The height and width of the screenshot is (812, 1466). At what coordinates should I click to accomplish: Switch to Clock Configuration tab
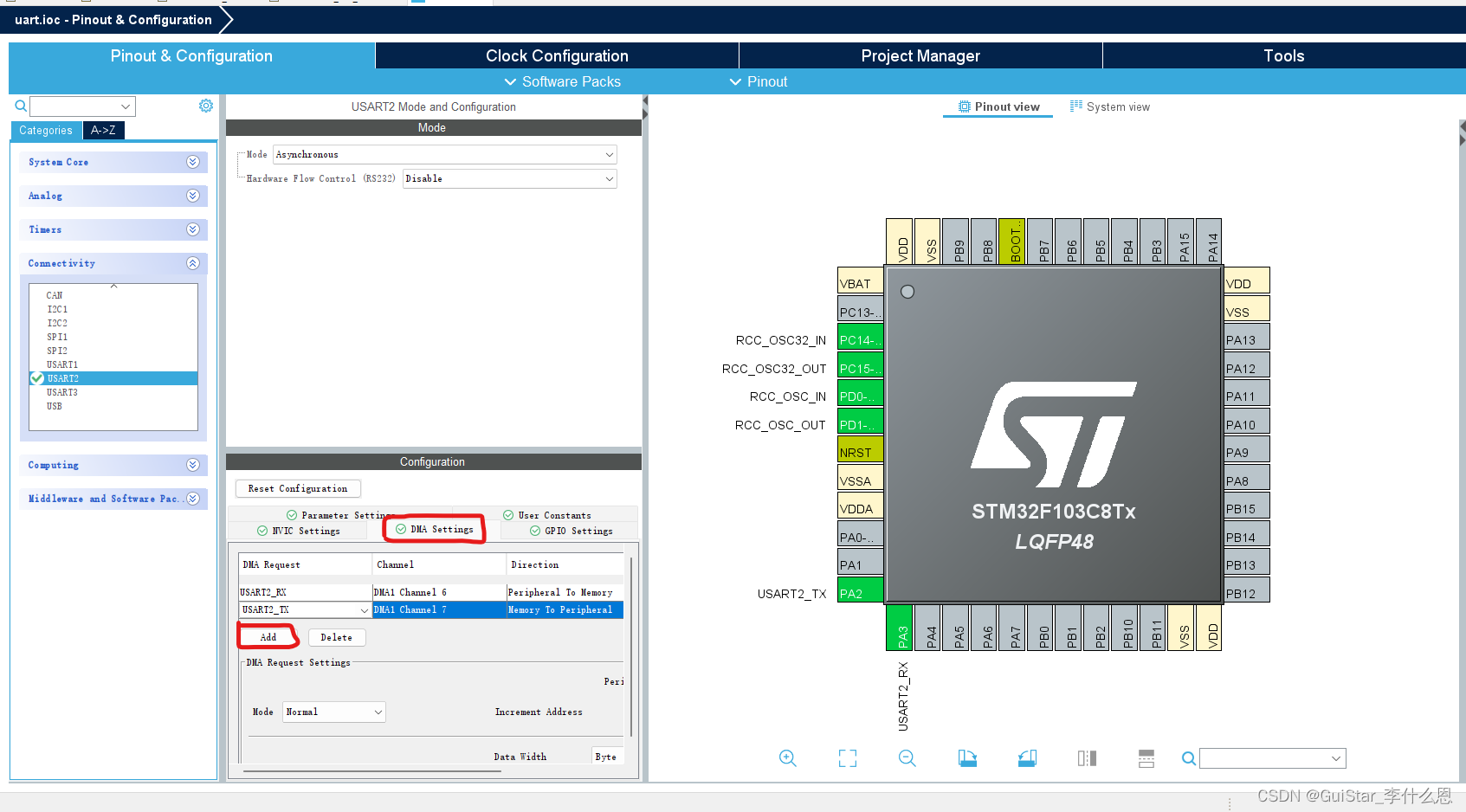coord(557,55)
